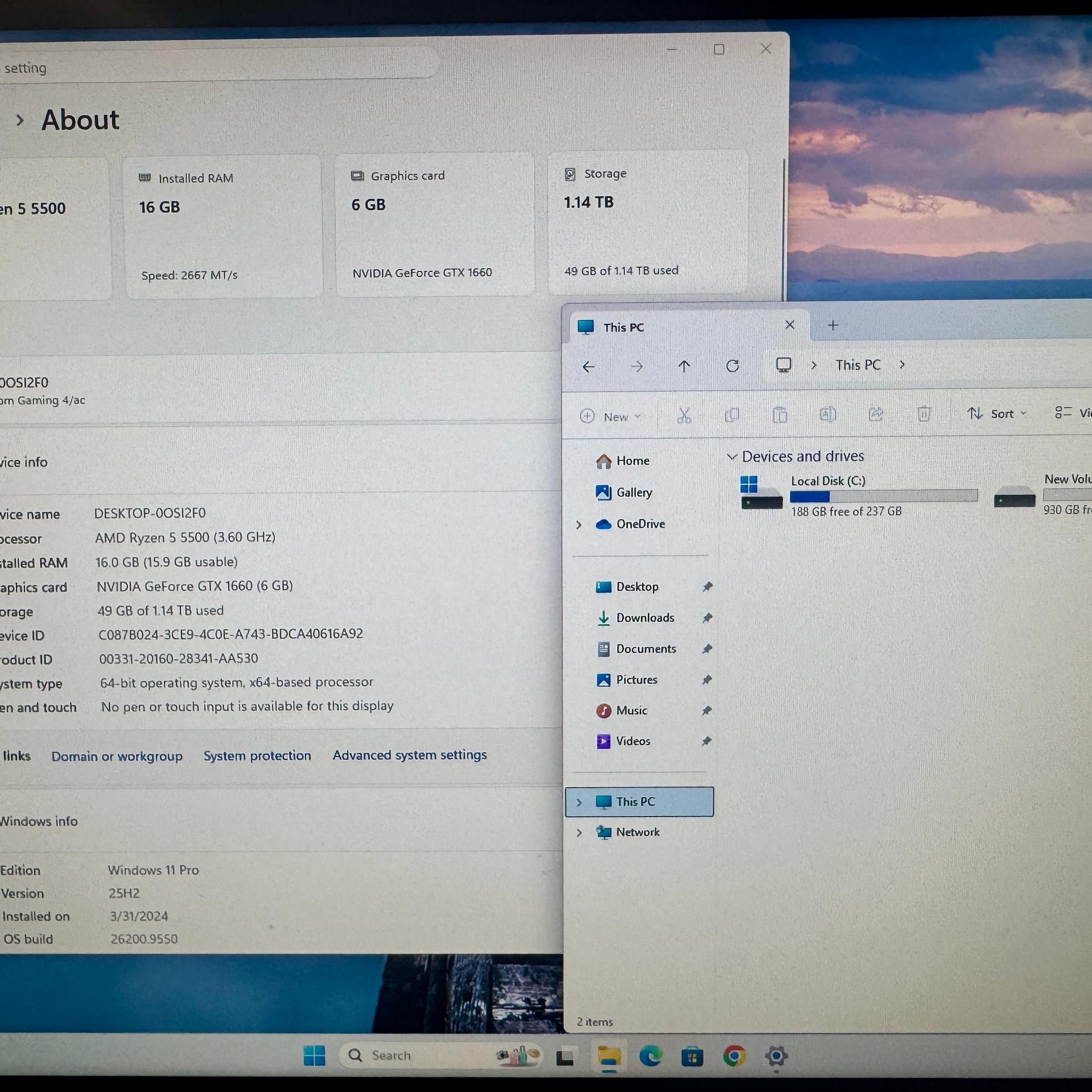Screen dimensions: 1092x1092
Task: Click the monitor icon in the address bar
Action: (783, 365)
